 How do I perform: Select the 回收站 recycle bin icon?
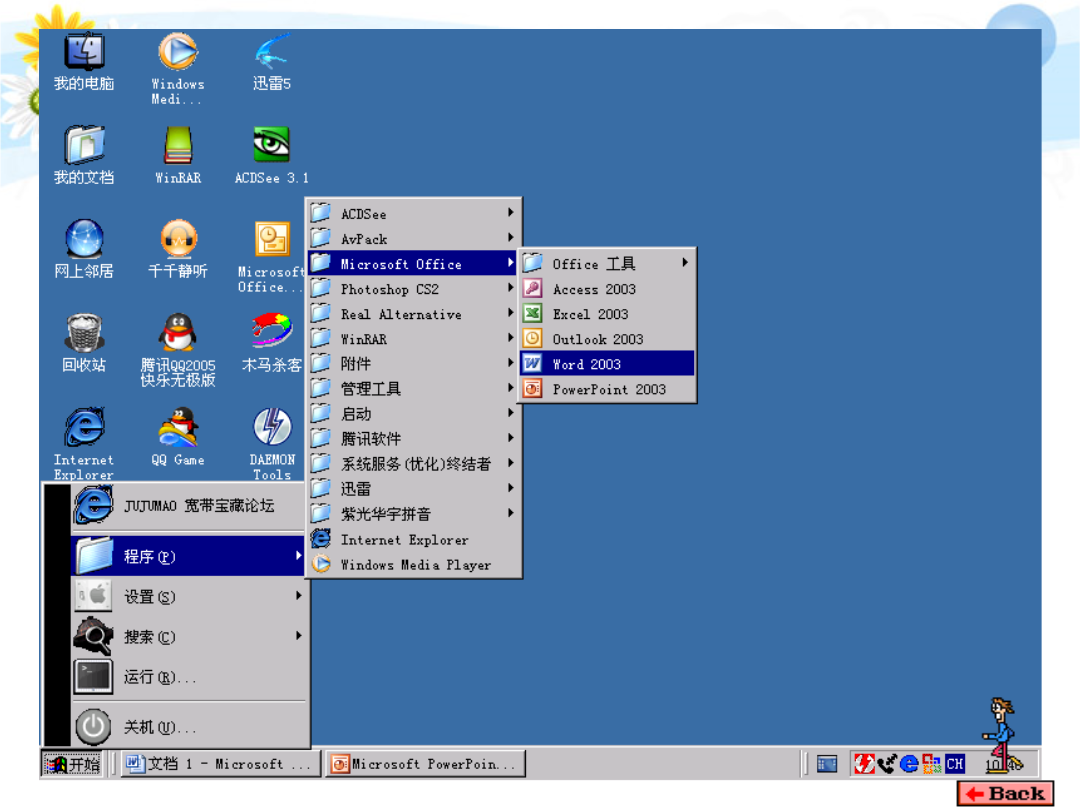pos(84,333)
